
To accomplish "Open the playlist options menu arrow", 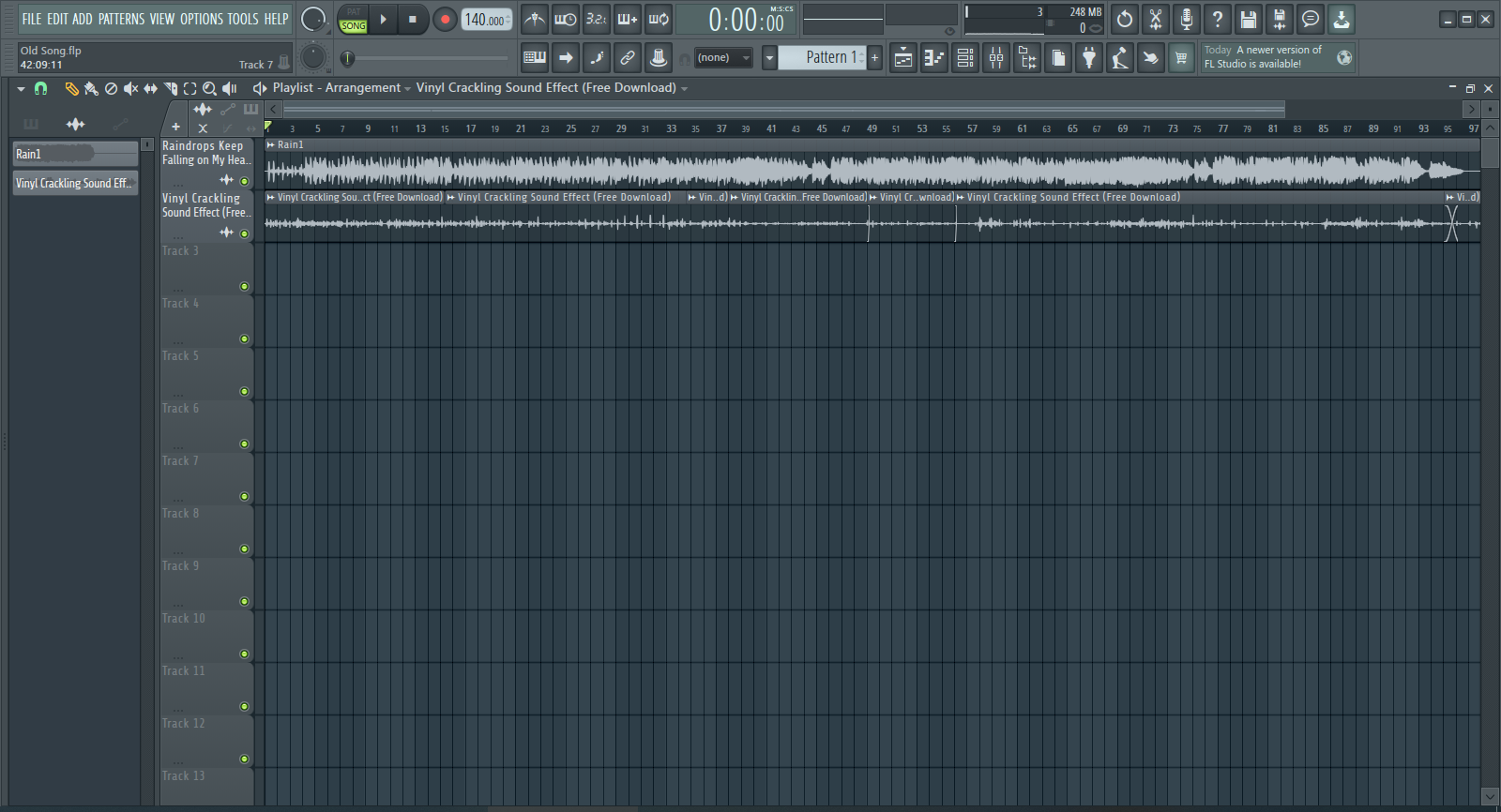I will (x=21, y=88).
